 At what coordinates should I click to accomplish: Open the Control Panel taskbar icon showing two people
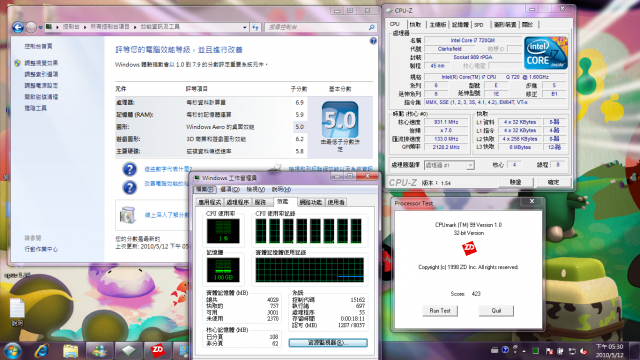100,351
